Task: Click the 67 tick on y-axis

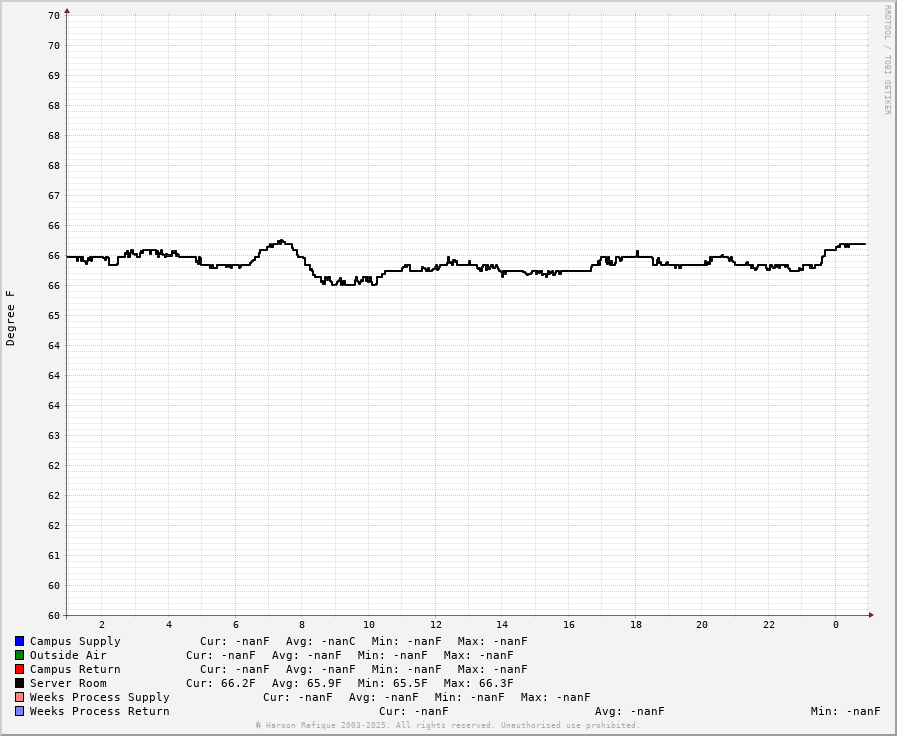Action: pyautogui.click(x=54, y=195)
